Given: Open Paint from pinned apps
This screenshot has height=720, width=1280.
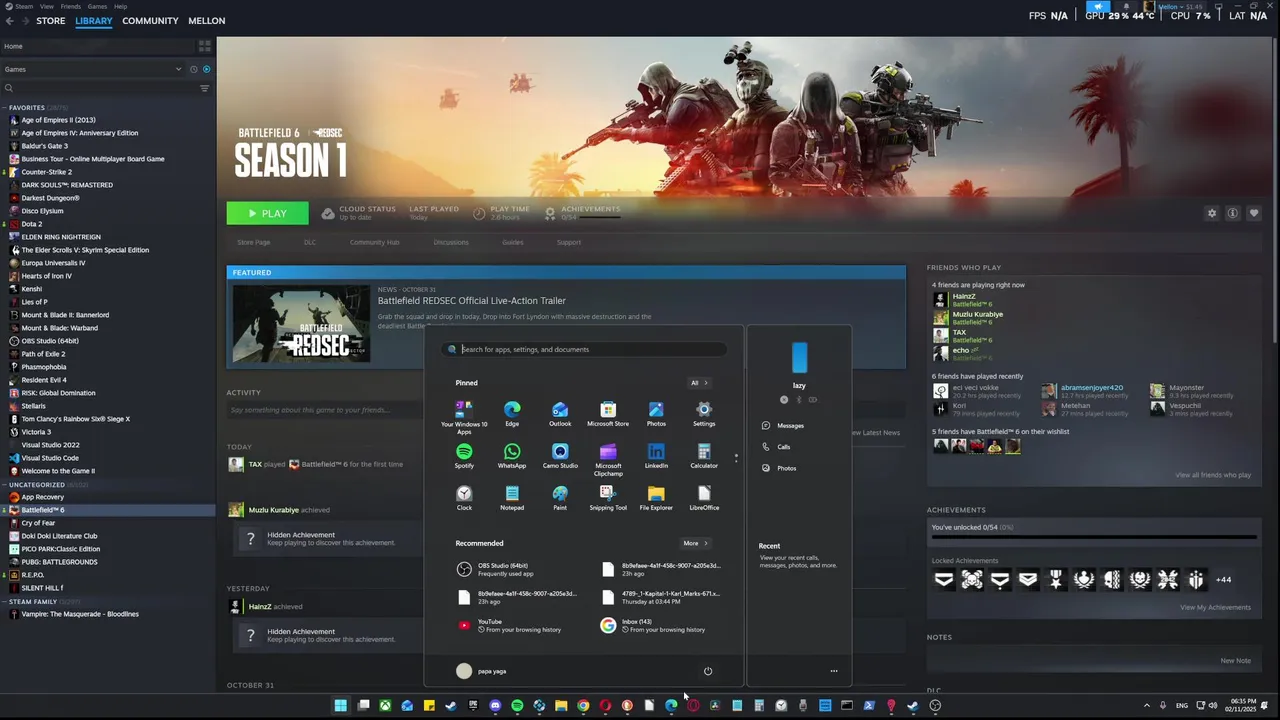Looking at the screenshot, I should tap(560, 497).
